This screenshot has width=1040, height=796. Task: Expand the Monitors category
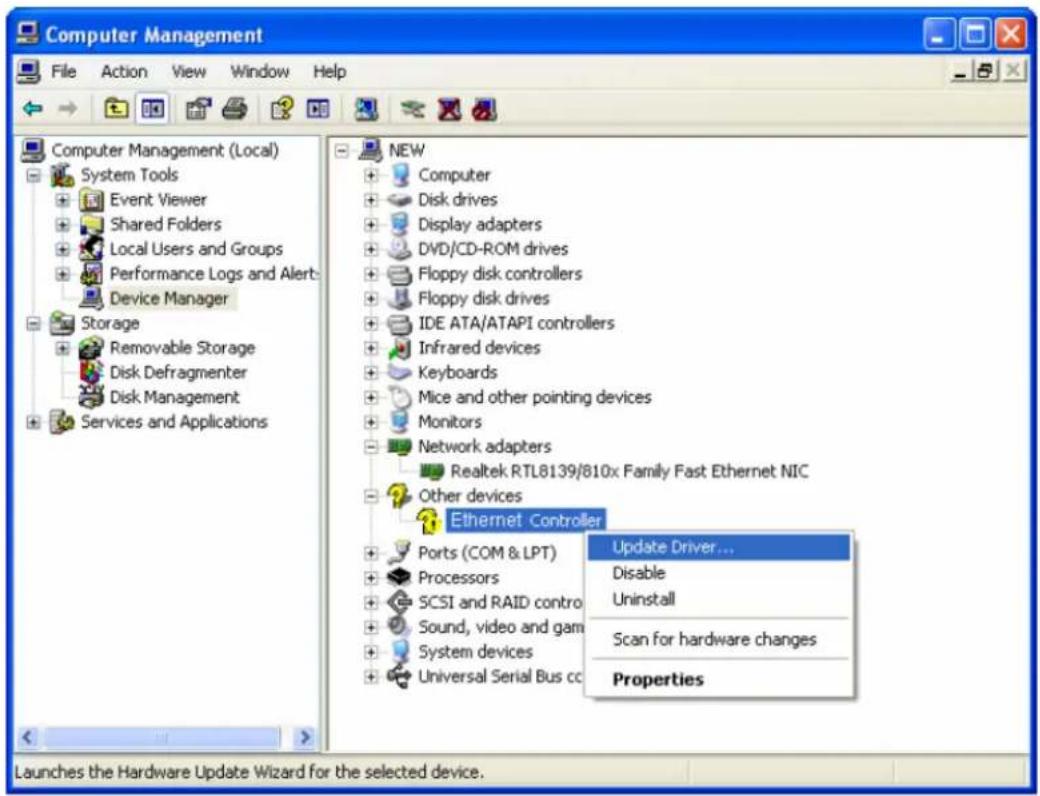coord(371,422)
